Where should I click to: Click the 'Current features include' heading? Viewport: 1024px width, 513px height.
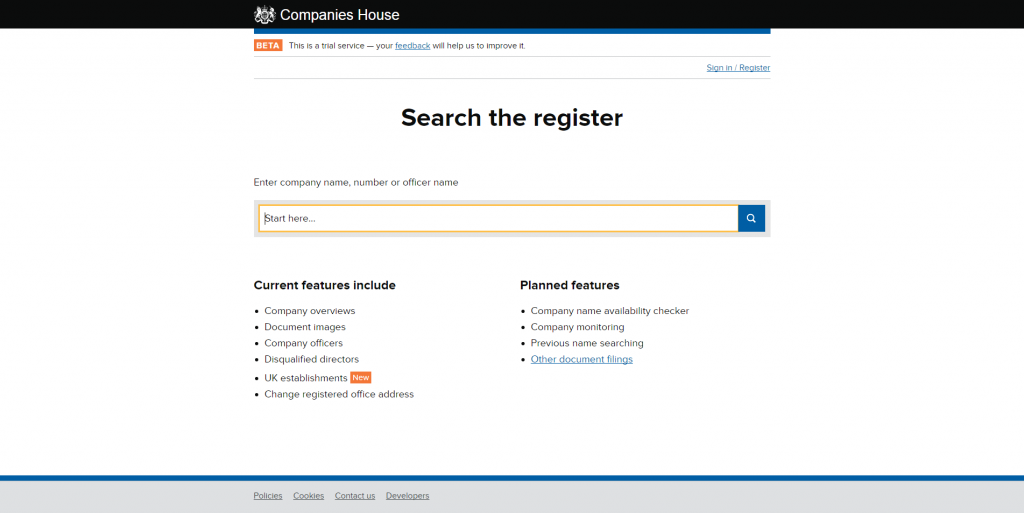tap(325, 285)
